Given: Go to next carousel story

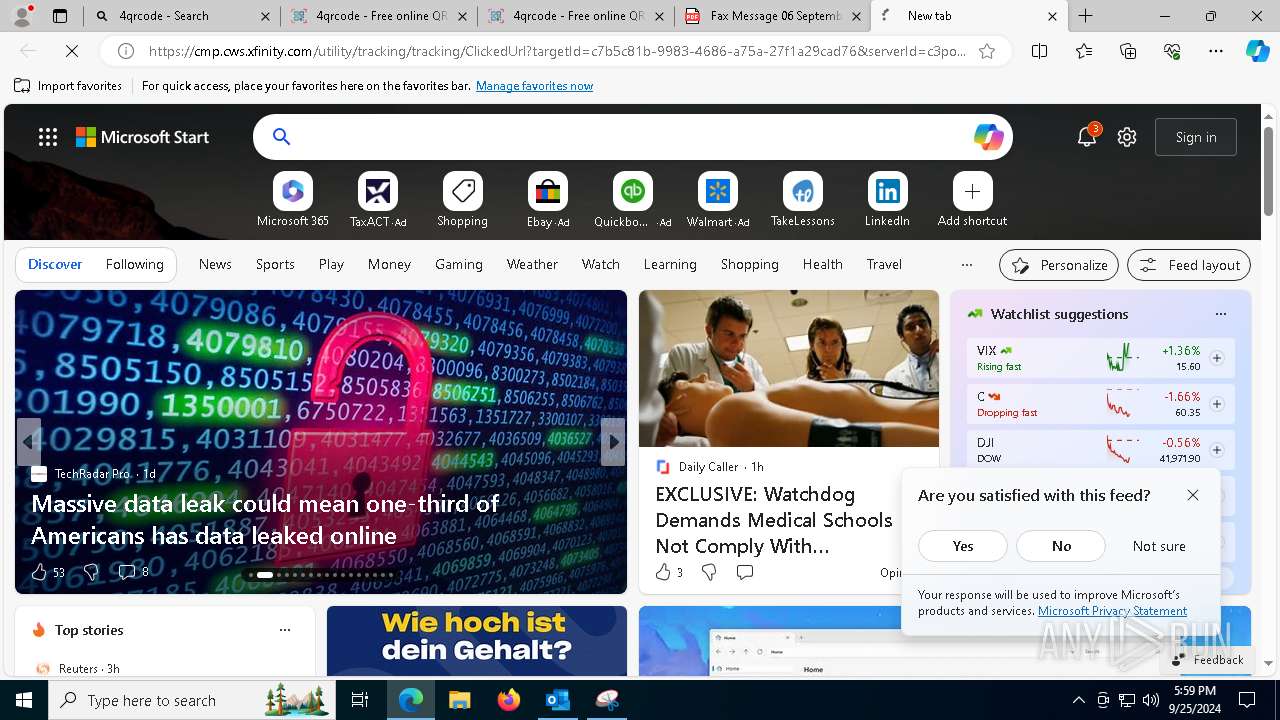Looking at the screenshot, I should pos(614,441).
